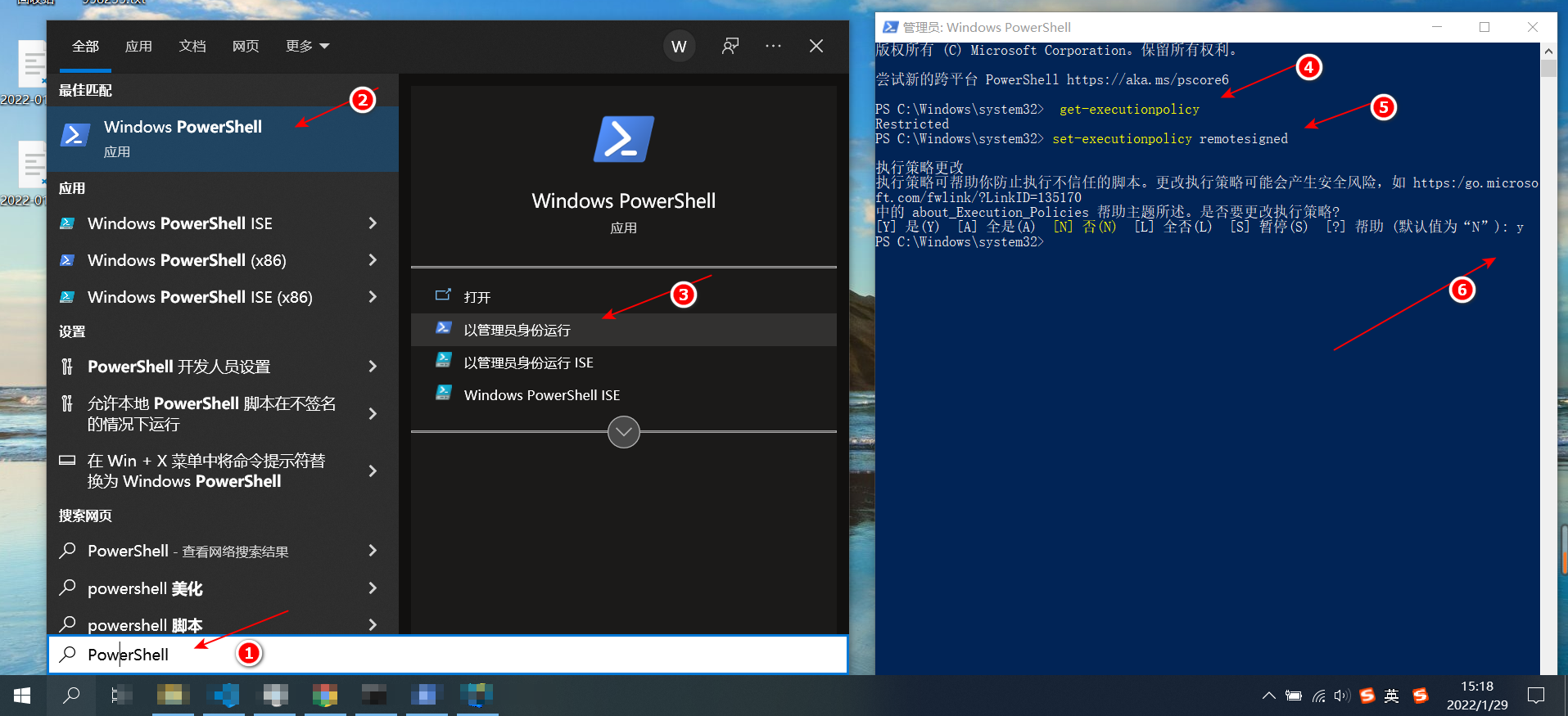Screen dimensions: 1568x716
Task: Expand more actions with round down arrow
Action: click(x=624, y=432)
